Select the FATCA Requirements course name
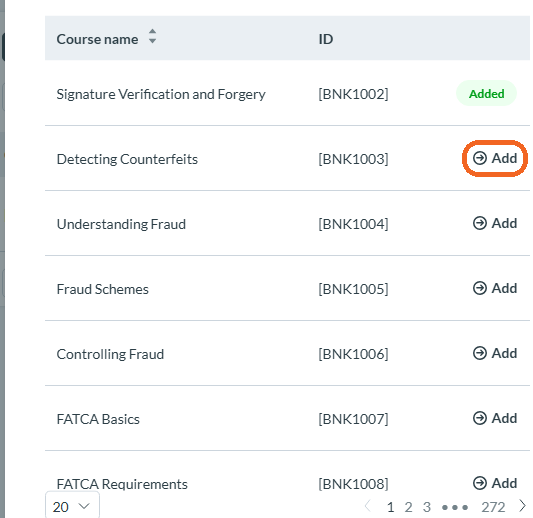533x518 pixels. [x=122, y=484]
